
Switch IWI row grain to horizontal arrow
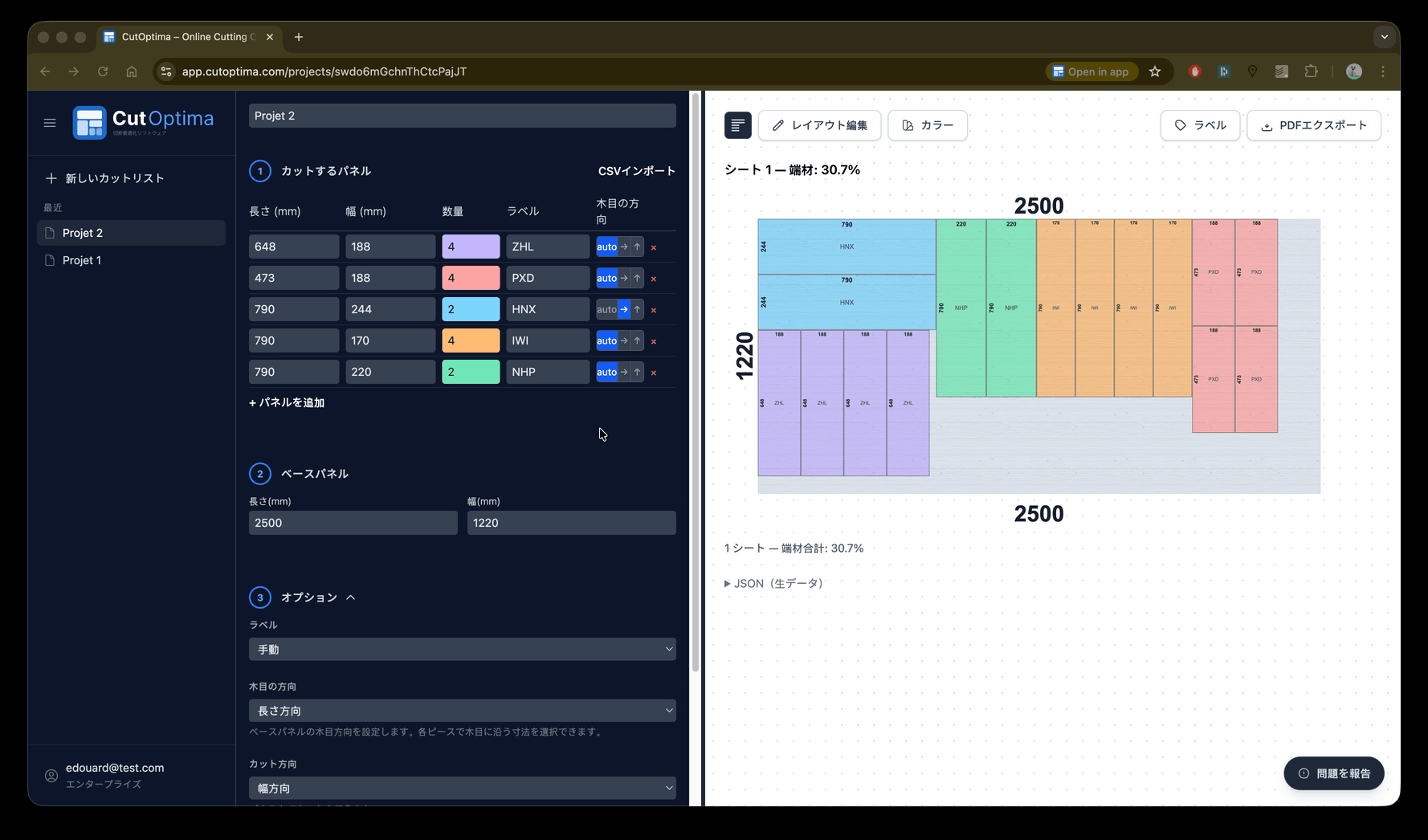point(623,340)
